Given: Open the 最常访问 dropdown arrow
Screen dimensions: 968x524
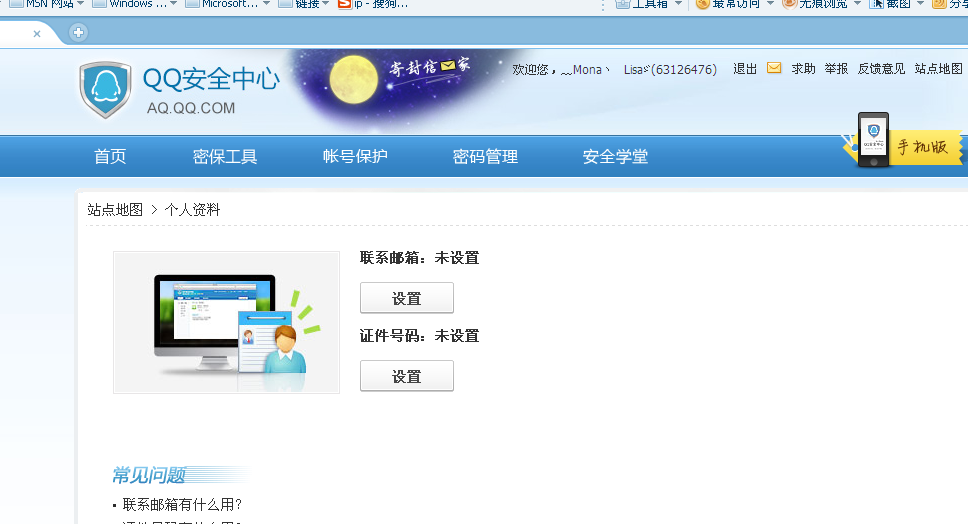Looking at the screenshot, I should coord(770,4).
